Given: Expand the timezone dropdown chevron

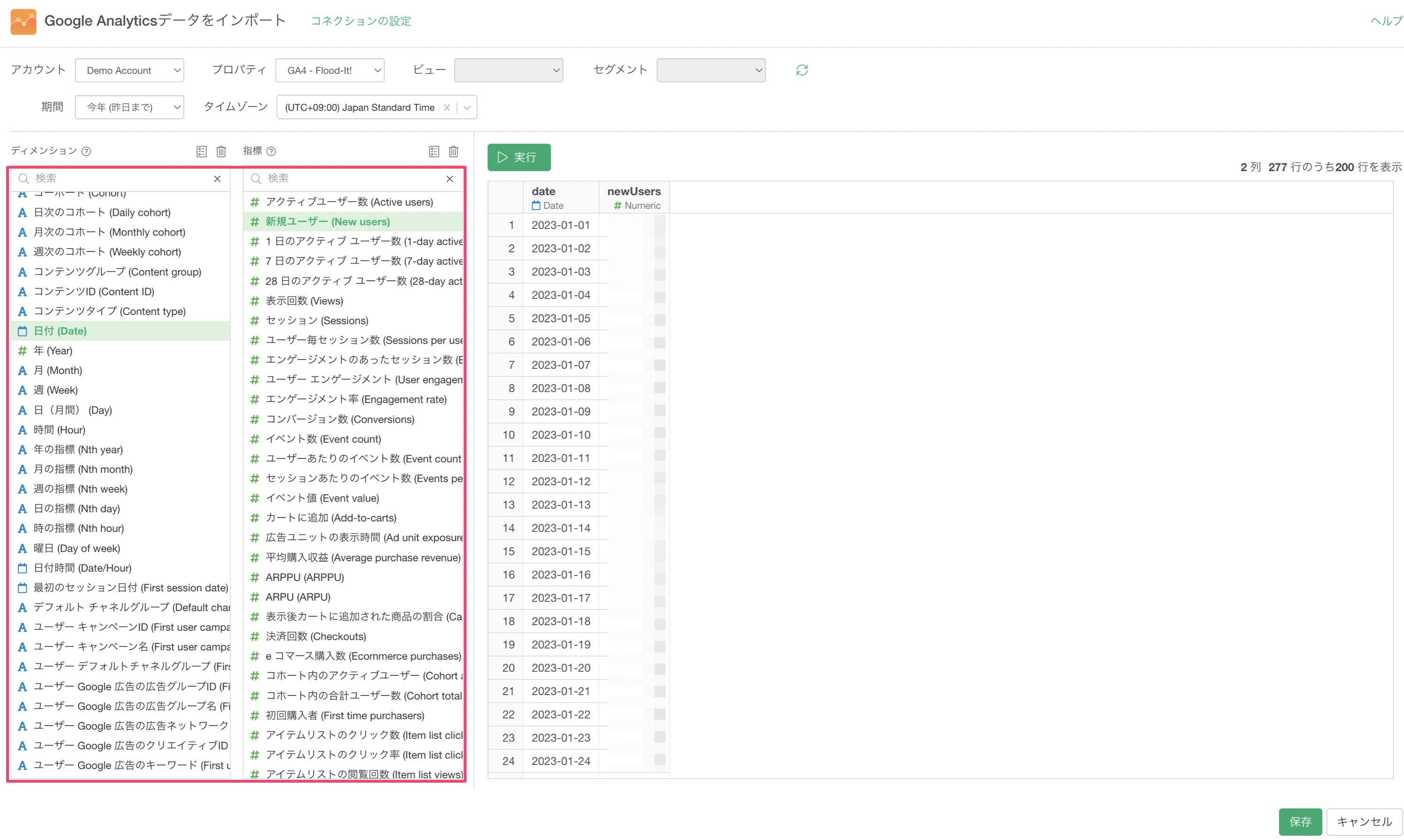Looking at the screenshot, I should (x=467, y=107).
